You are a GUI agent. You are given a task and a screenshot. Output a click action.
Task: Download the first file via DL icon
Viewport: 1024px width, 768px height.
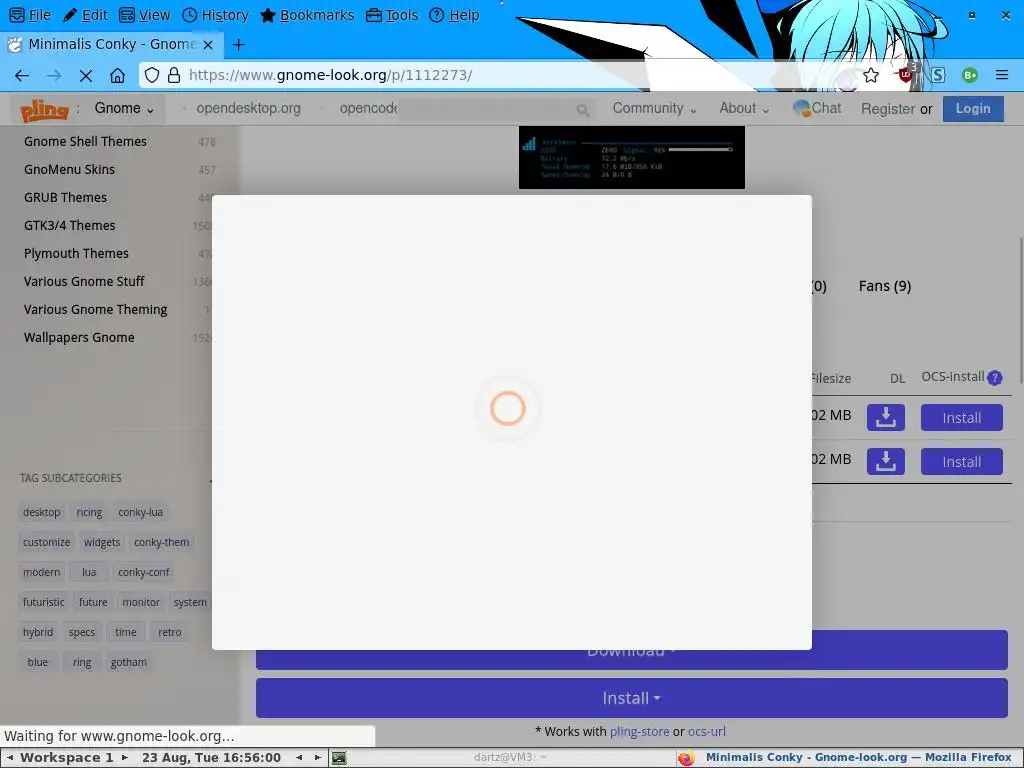click(x=886, y=417)
